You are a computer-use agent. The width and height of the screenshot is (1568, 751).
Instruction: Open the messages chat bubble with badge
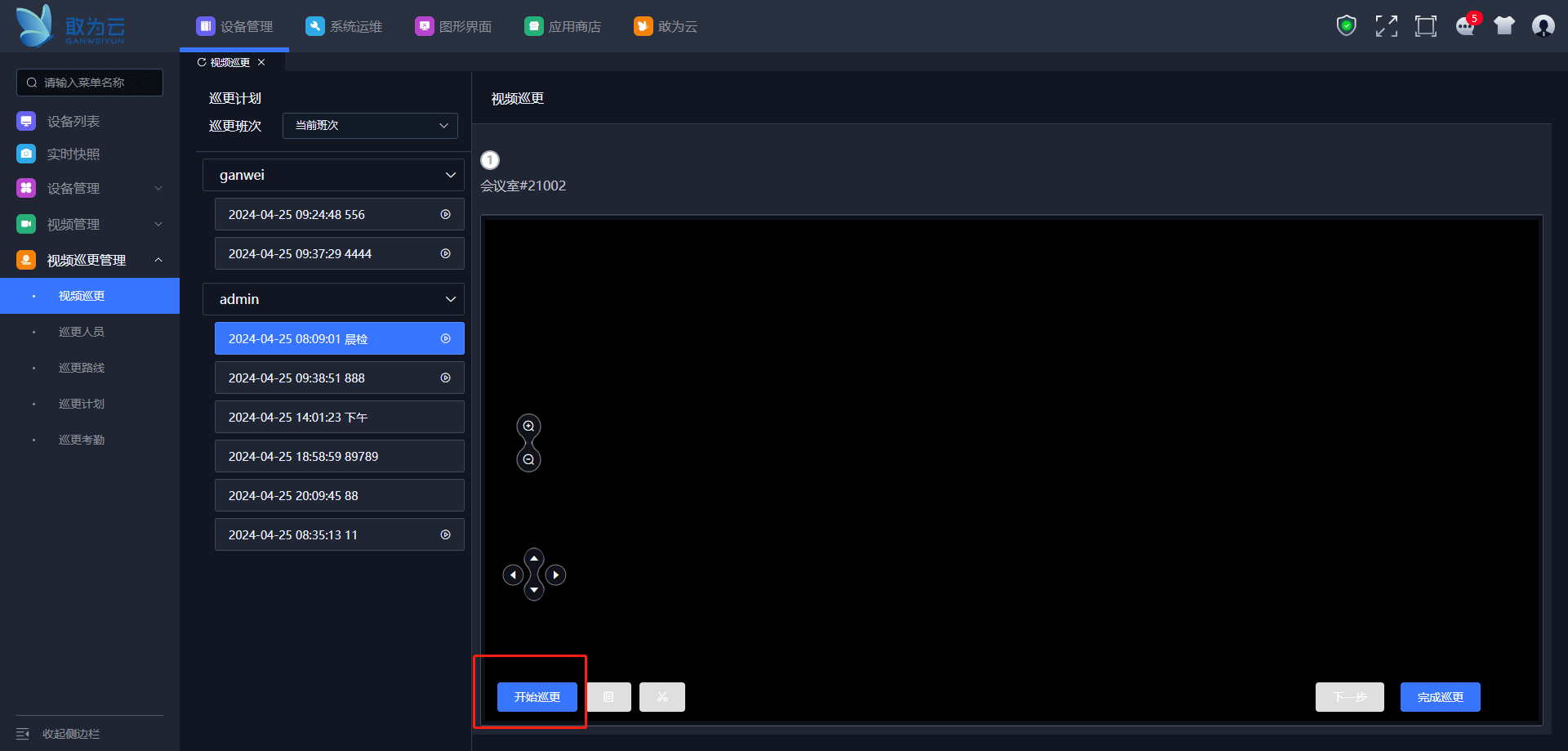pyautogui.click(x=1466, y=26)
